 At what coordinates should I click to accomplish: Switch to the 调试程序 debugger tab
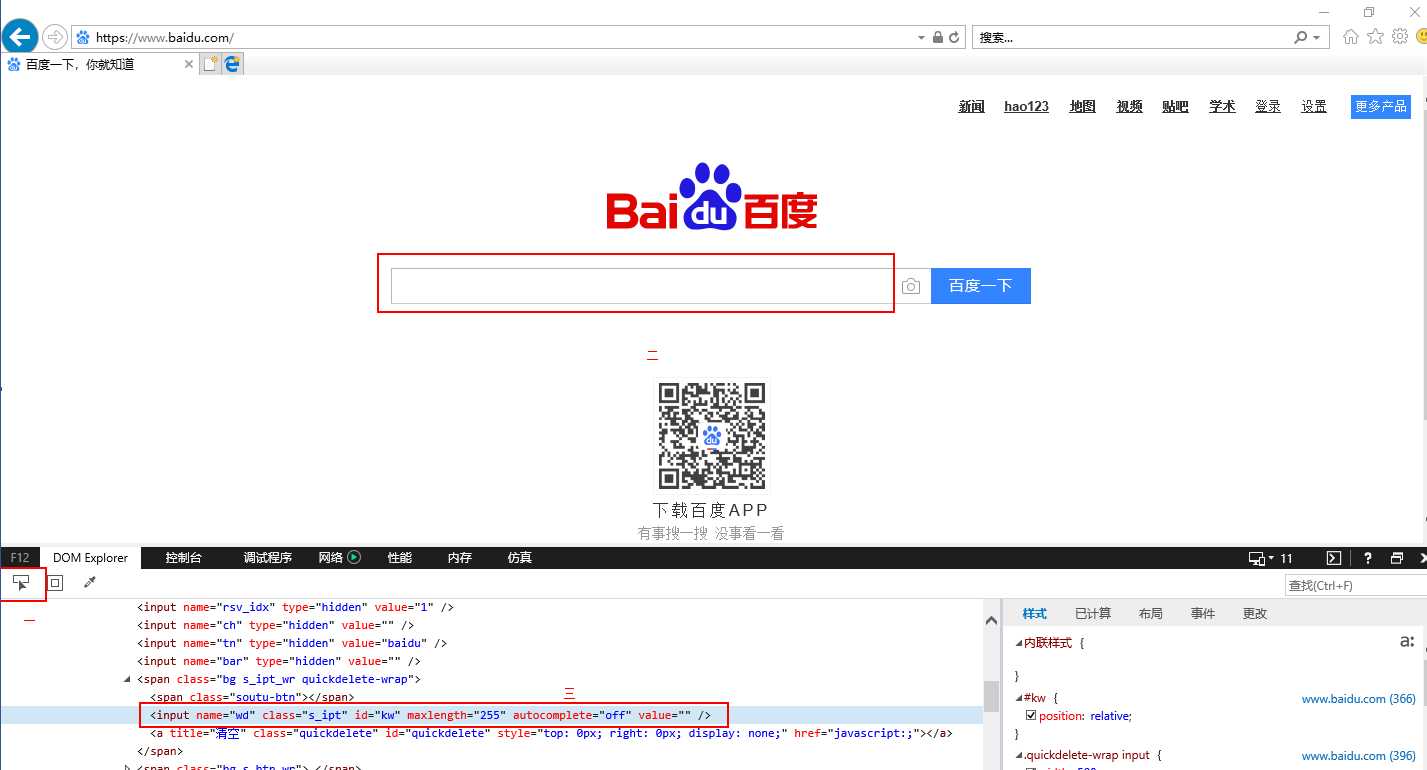point(267,558)
